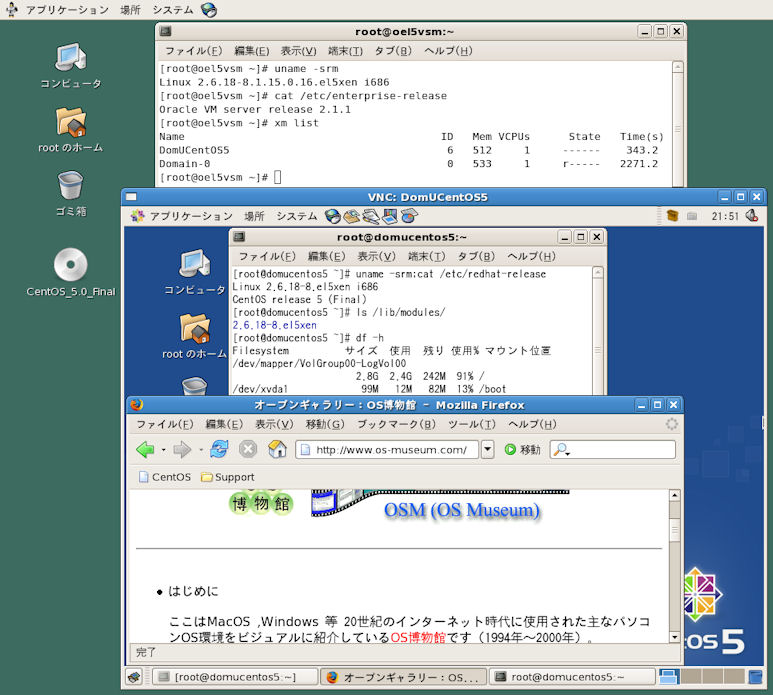This screenshot has width=773, height=695.
Task: Click the 21:51 clock in the VNC panel
Action: pyautogui.click(x=725, y=216)
